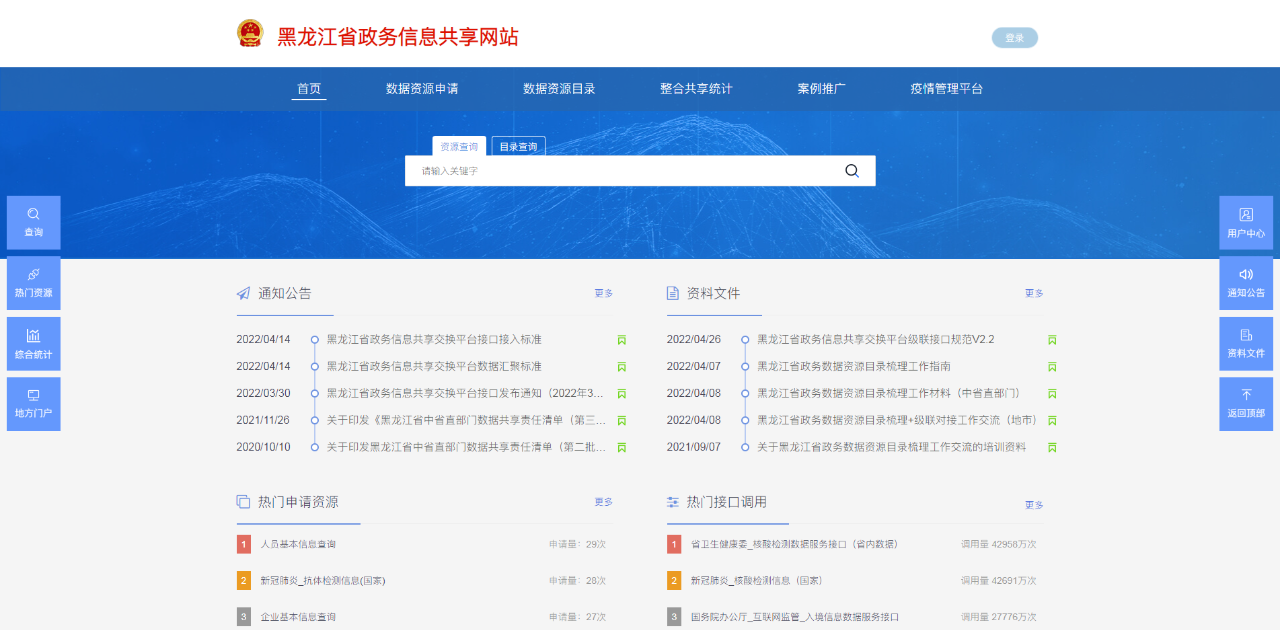Go to 首页 navigation item

point(309,89)
